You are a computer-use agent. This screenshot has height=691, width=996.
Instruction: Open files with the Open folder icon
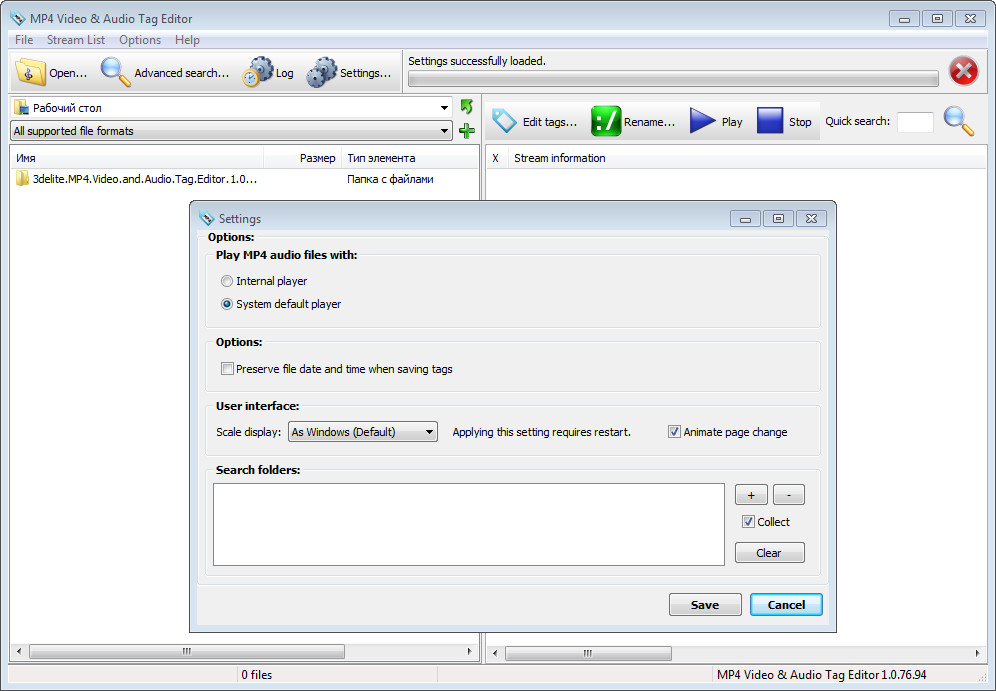[x=30, y=72]
